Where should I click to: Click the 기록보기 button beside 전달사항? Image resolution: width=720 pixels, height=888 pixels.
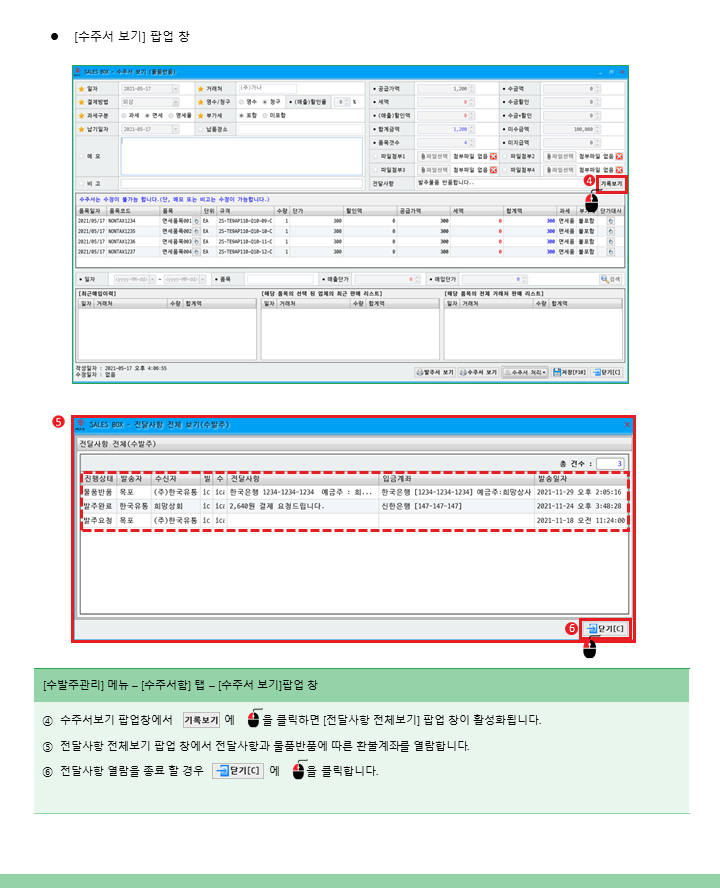(611, 183)
